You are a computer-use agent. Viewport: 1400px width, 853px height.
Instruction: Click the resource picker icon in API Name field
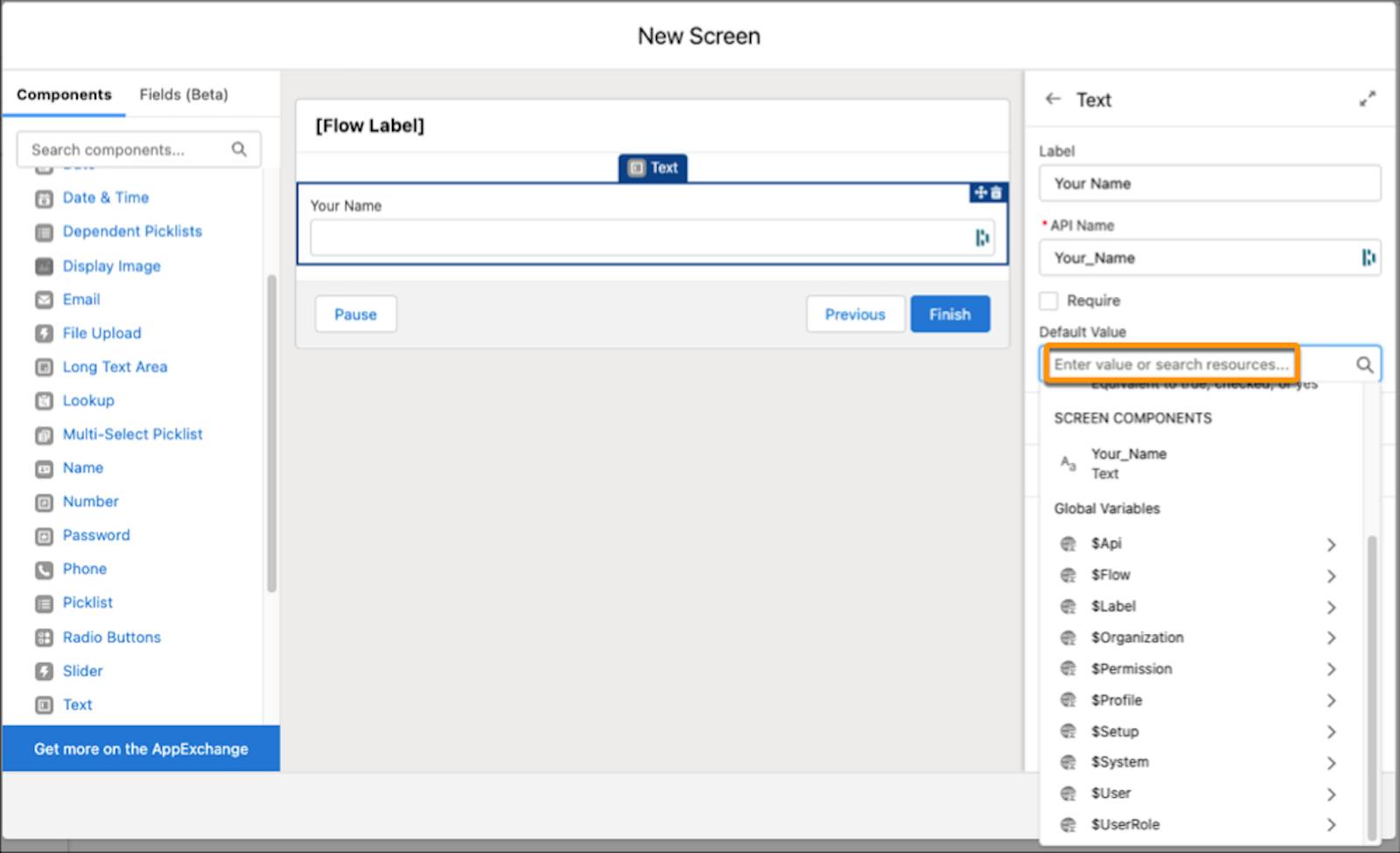tap(1367, 257)
